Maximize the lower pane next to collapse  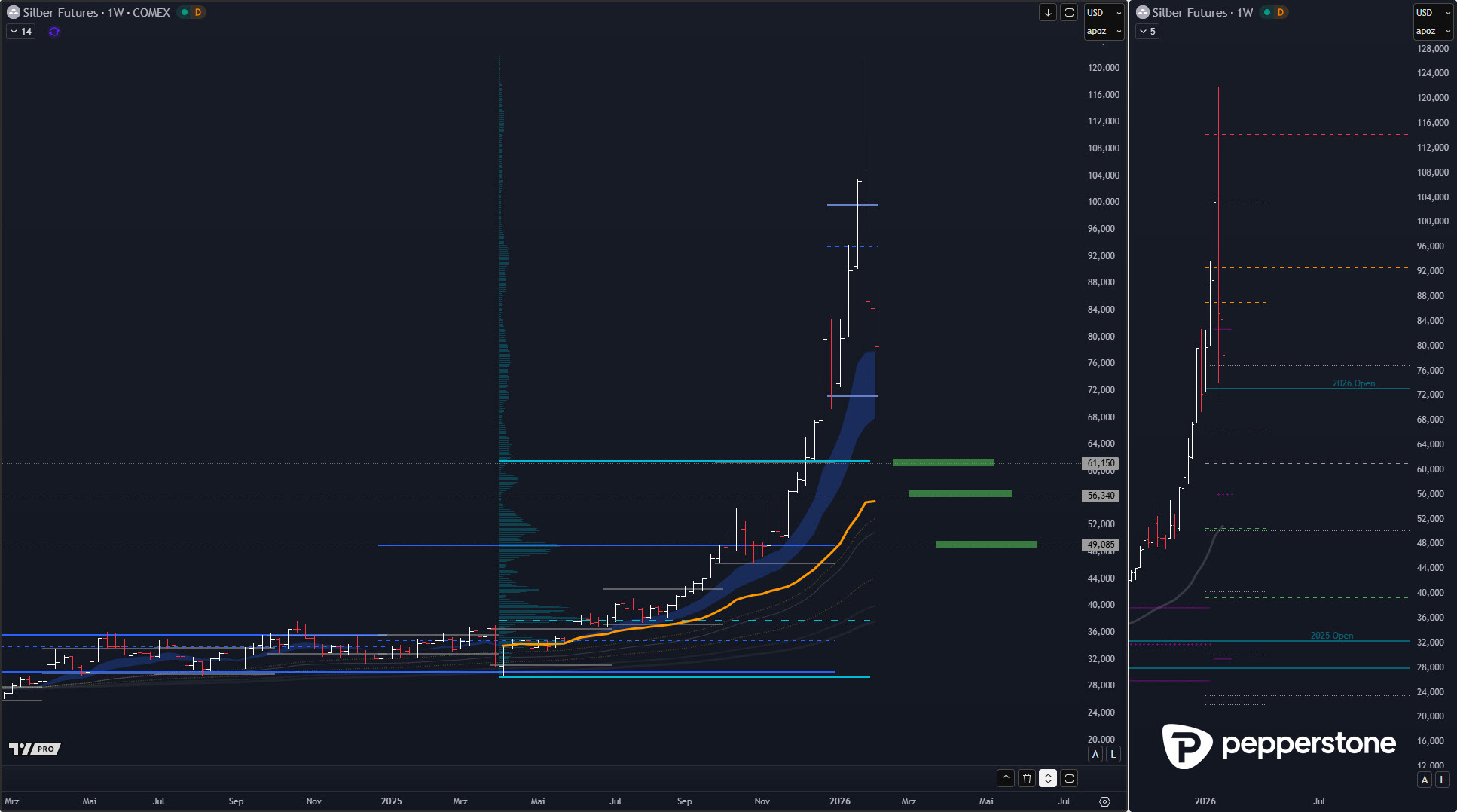pos(1069,778)
